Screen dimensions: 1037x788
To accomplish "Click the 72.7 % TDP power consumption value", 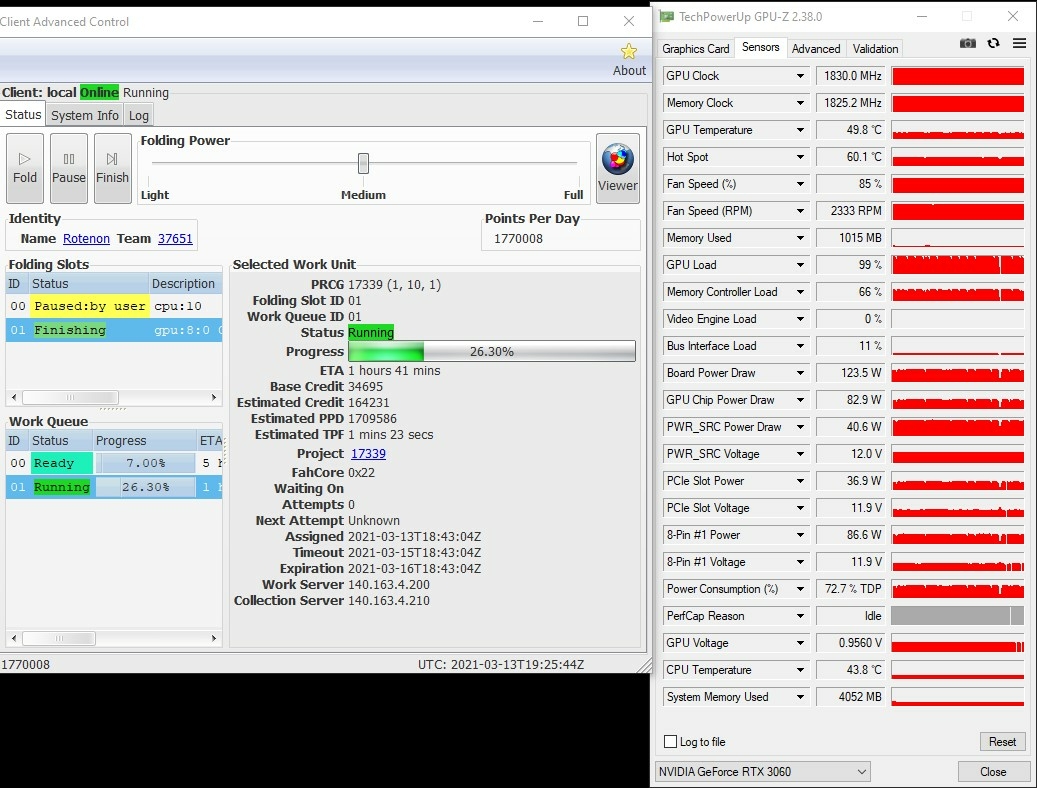I will tap(851, 589).
